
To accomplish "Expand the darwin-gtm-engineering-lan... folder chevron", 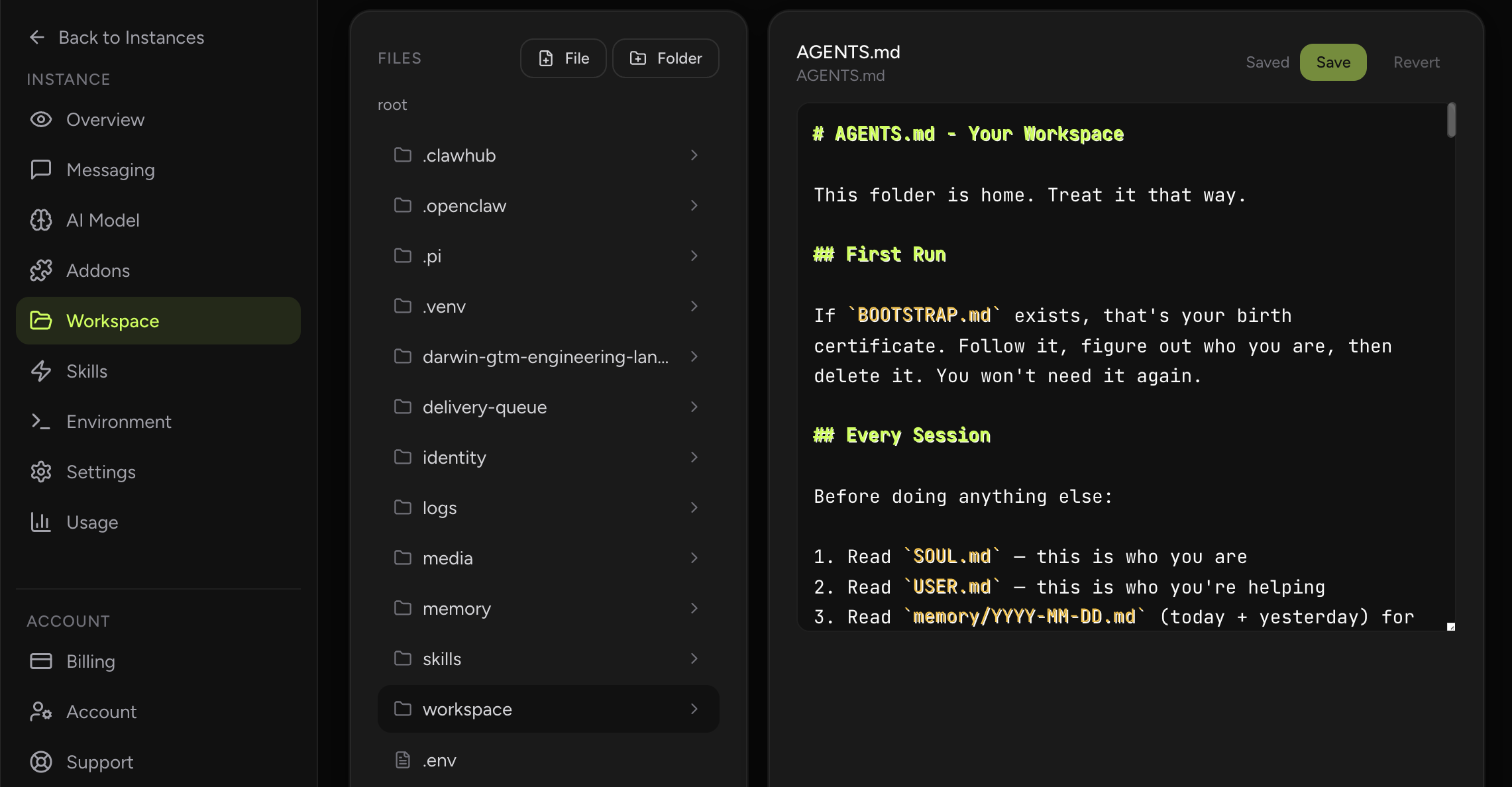I will tap(694, 356).
